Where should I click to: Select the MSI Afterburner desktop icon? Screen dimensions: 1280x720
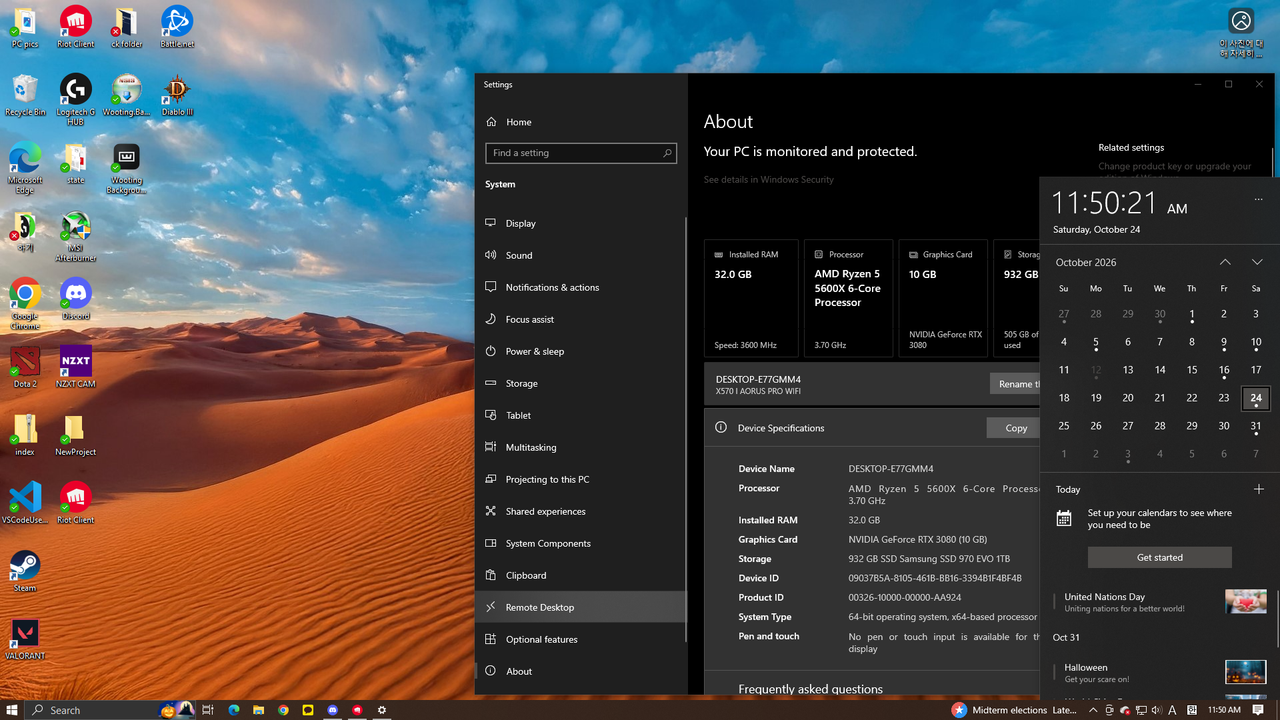pos(75,236)
